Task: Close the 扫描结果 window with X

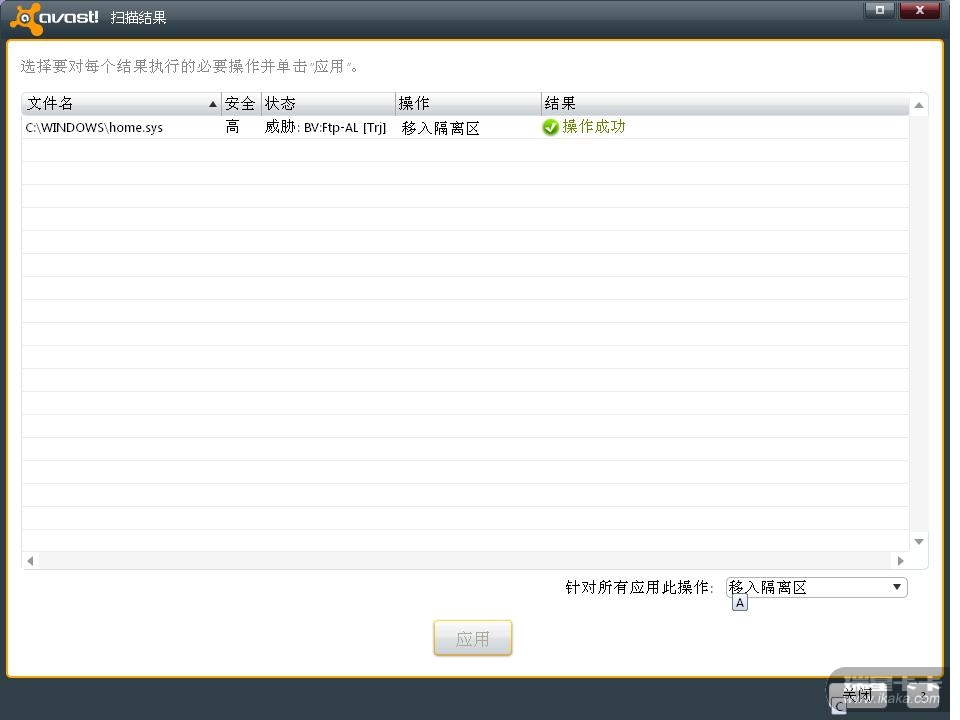Action: 919,10
